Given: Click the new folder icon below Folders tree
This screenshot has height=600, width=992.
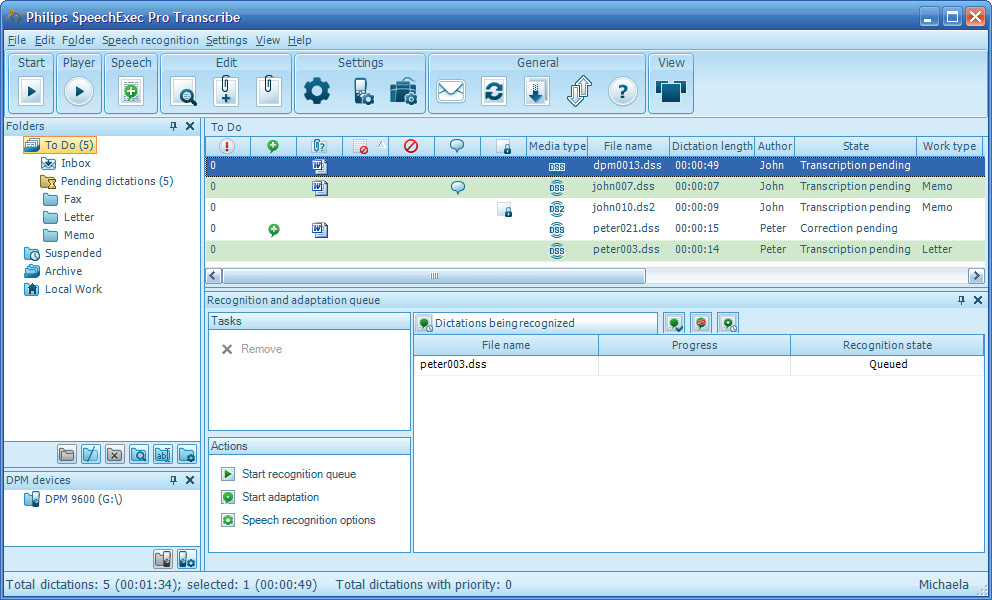Looking at the screenshot, I should 66,454.
